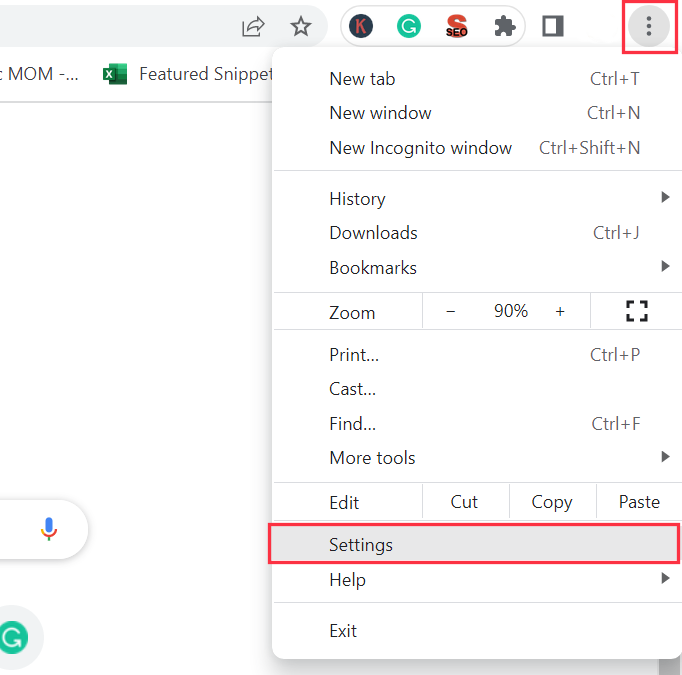The height and width of the screenshot is (675, 682).
Task: Click the voice search microphone
Action: tap(49, 529)
